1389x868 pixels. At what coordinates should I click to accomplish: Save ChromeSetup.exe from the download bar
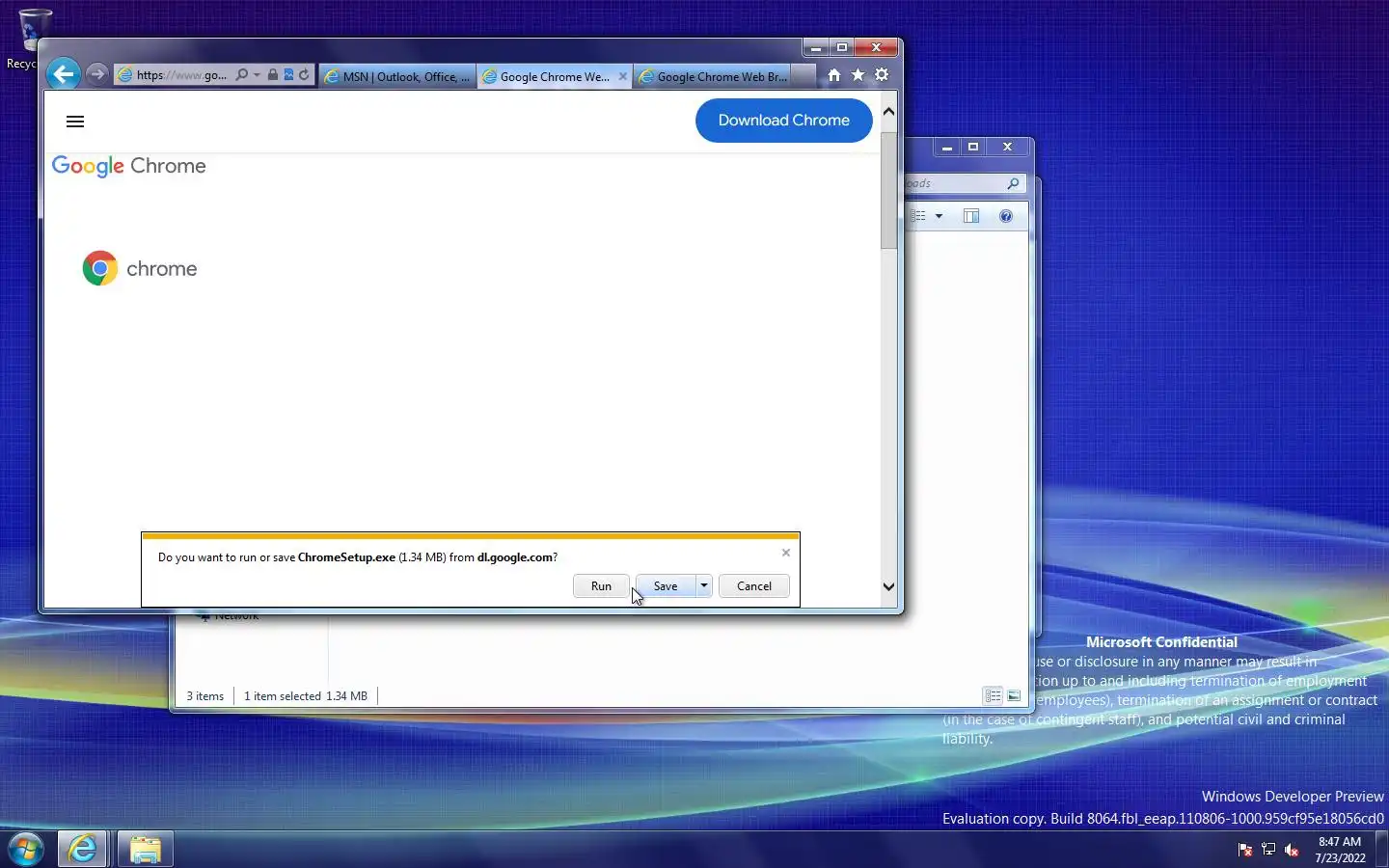click(x=666, y=585)
